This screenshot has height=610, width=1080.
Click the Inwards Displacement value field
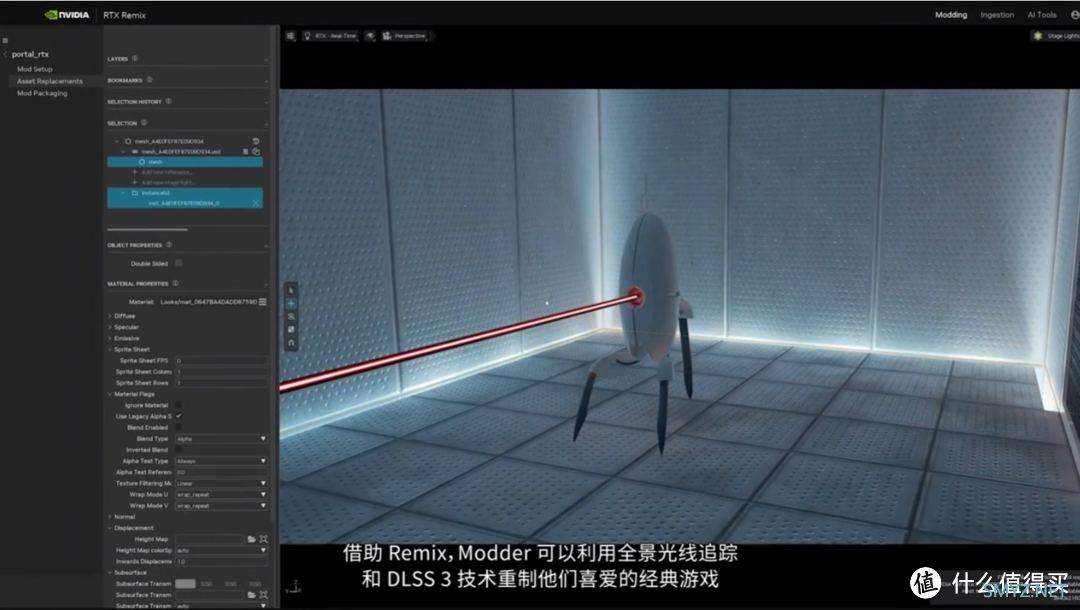(x=221, y=561)
